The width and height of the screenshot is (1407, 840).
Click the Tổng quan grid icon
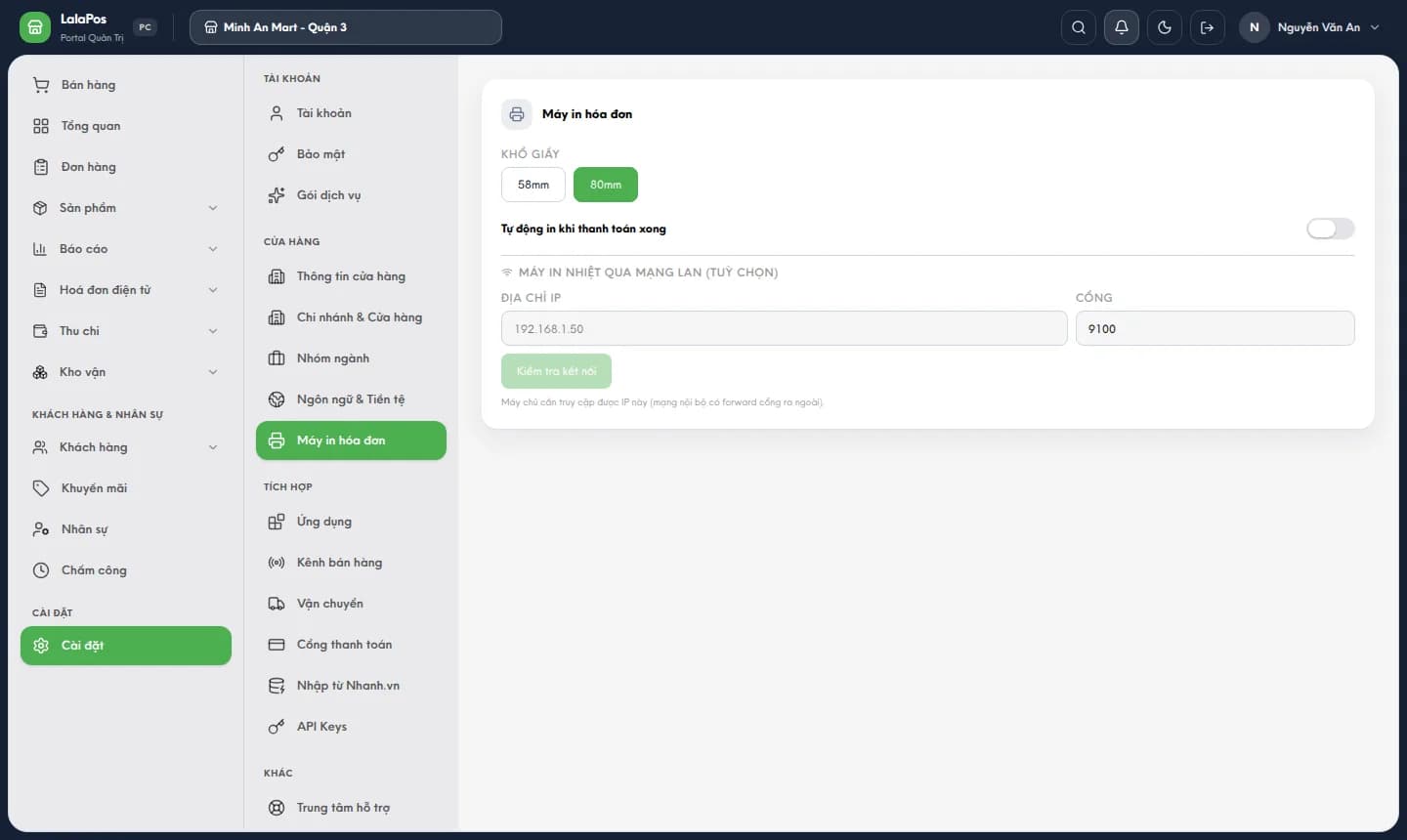pyautogui.click(x=41, y=126)
